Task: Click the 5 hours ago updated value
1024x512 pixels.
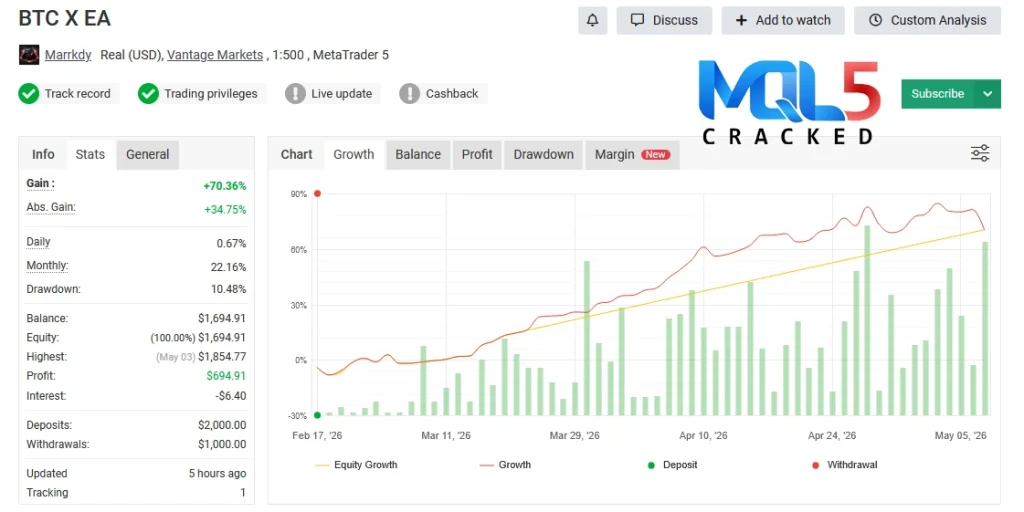Action: coord(217,473)
